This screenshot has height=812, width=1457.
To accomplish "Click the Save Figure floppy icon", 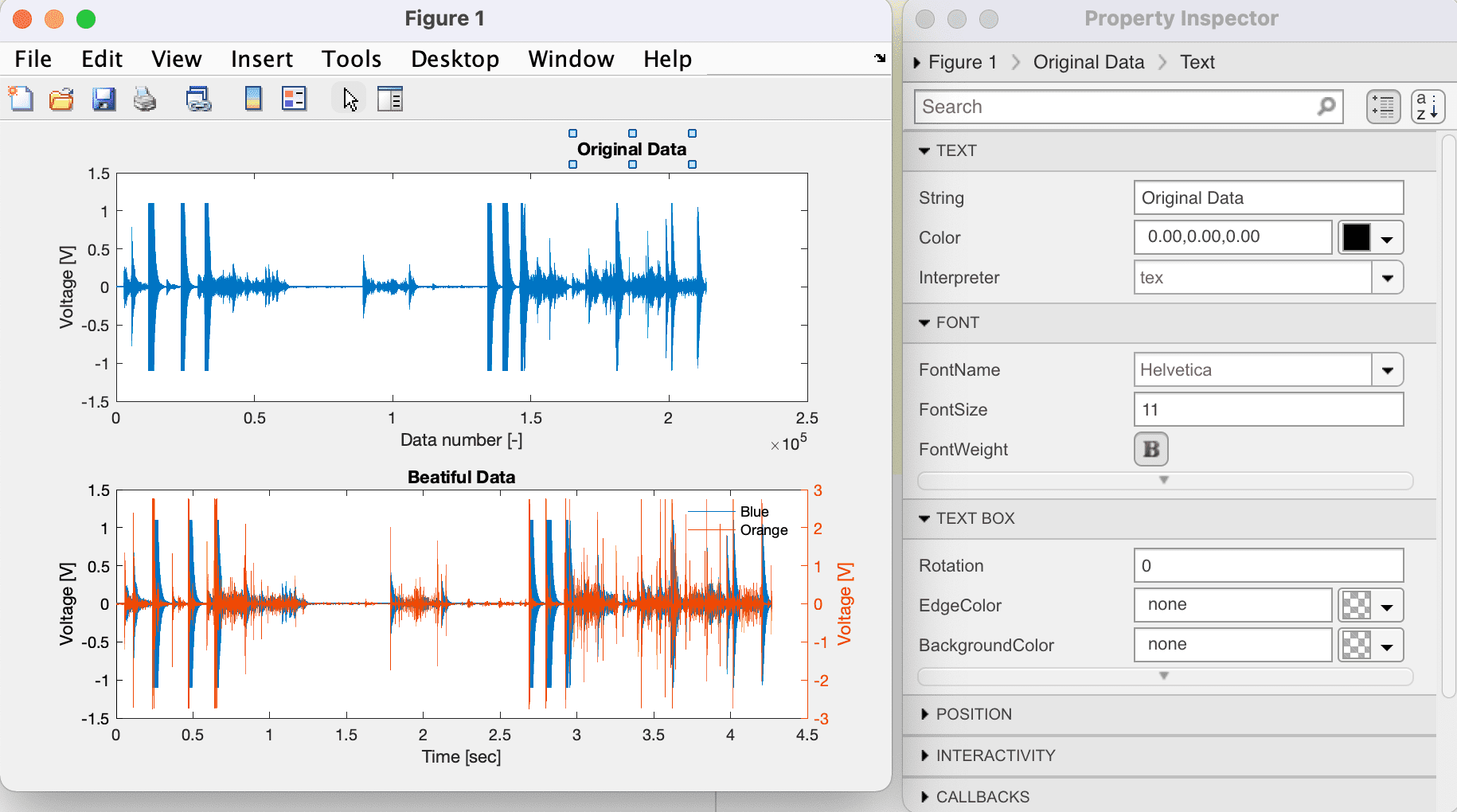I will [104, 99].
